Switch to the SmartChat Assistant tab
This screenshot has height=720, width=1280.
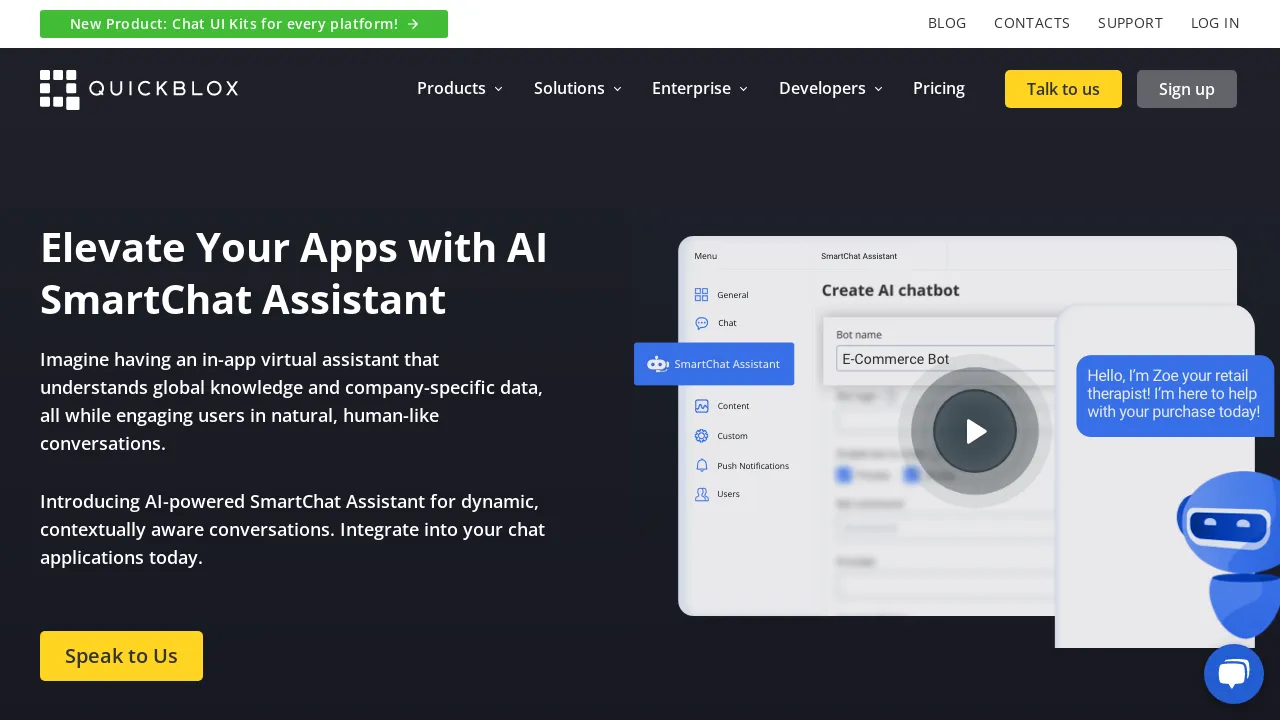(x=858, y=256)
